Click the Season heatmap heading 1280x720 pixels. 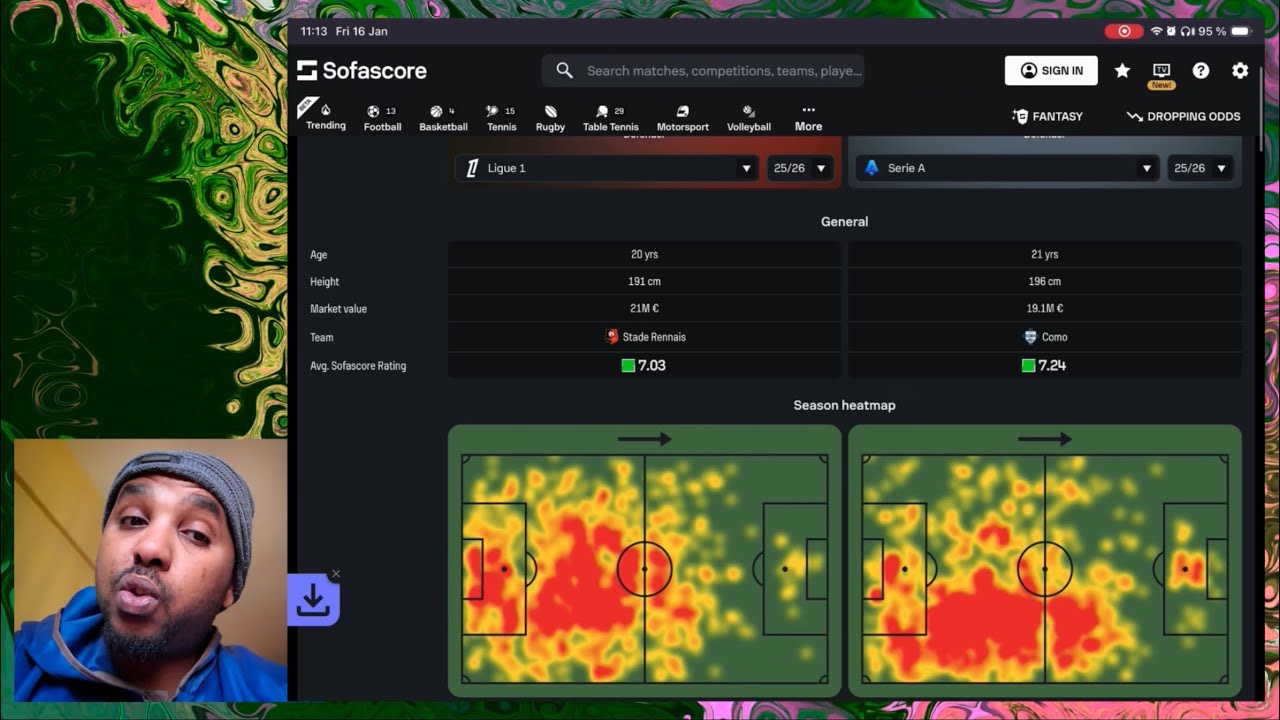pos(844,405)
